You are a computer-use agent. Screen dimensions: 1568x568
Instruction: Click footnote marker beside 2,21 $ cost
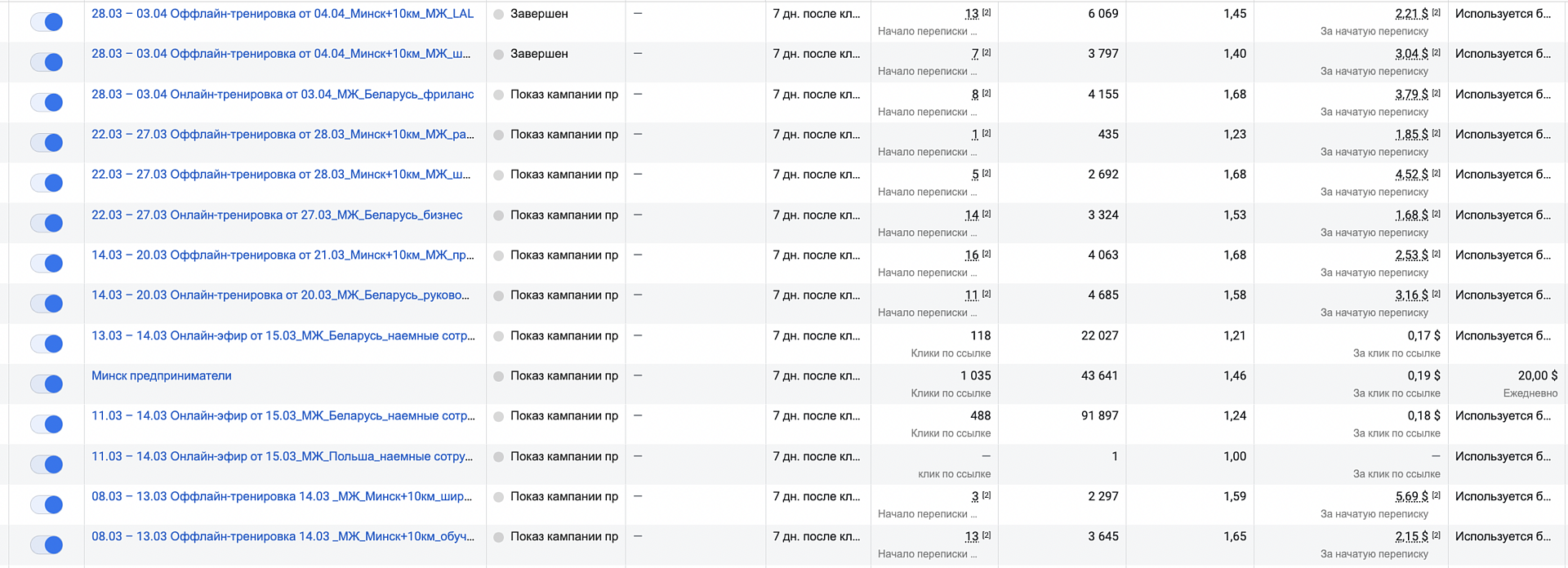click(x=1437, y=13)
